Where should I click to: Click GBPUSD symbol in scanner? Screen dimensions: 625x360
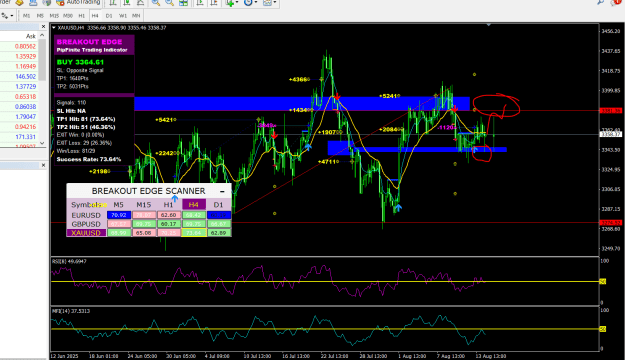86,224
